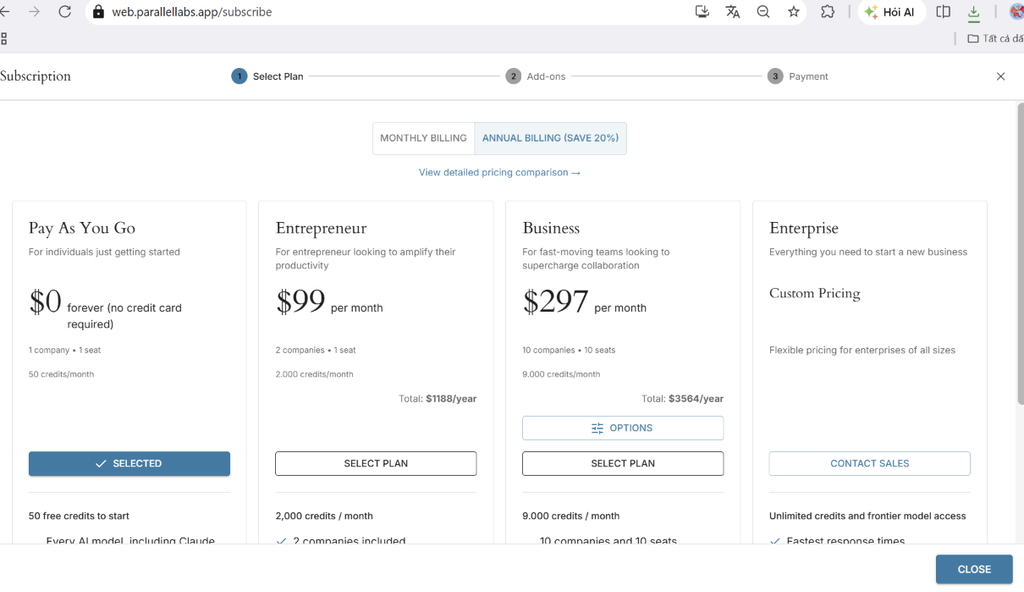The height and width of the screenshot is (592, 1024).
Task: Click the browser forward arrow
Action: click(x=34, y=12)
